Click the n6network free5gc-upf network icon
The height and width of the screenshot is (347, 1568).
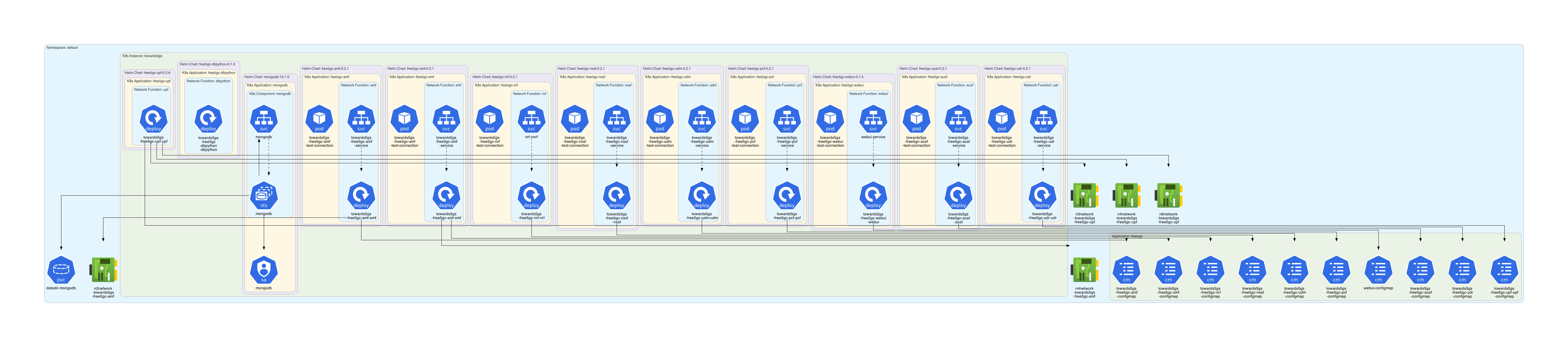[x=1168, y=195]
